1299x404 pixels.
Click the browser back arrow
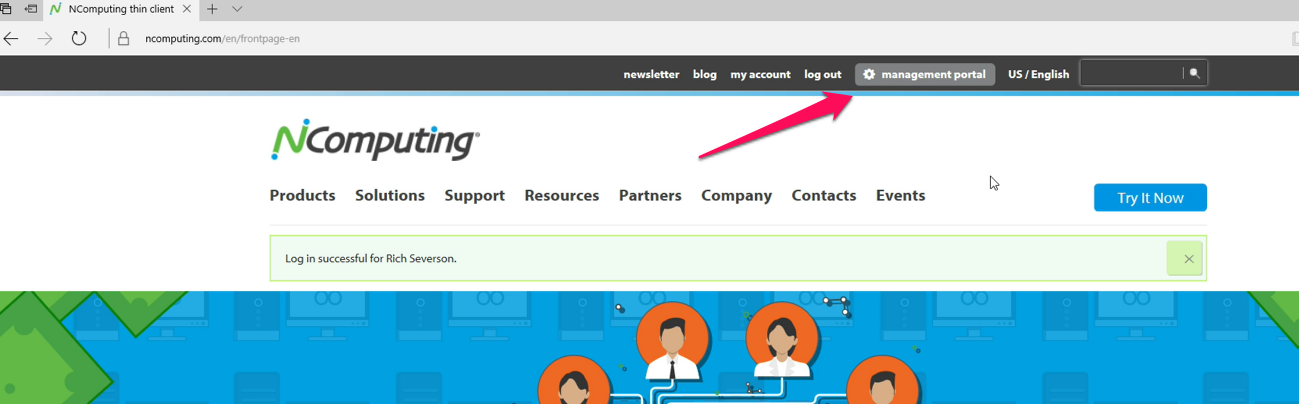pos(11,39)
